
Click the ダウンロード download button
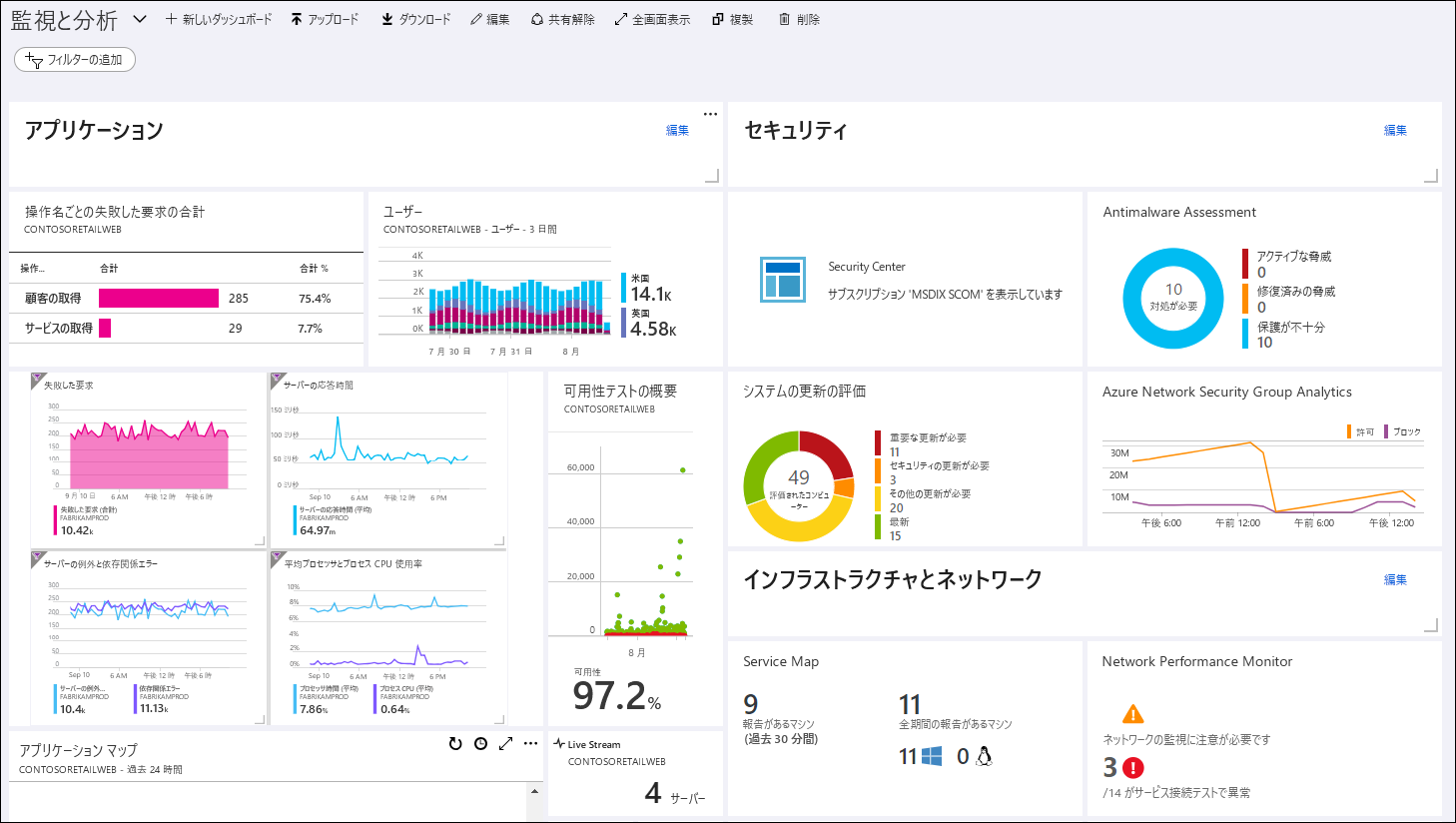416,19
